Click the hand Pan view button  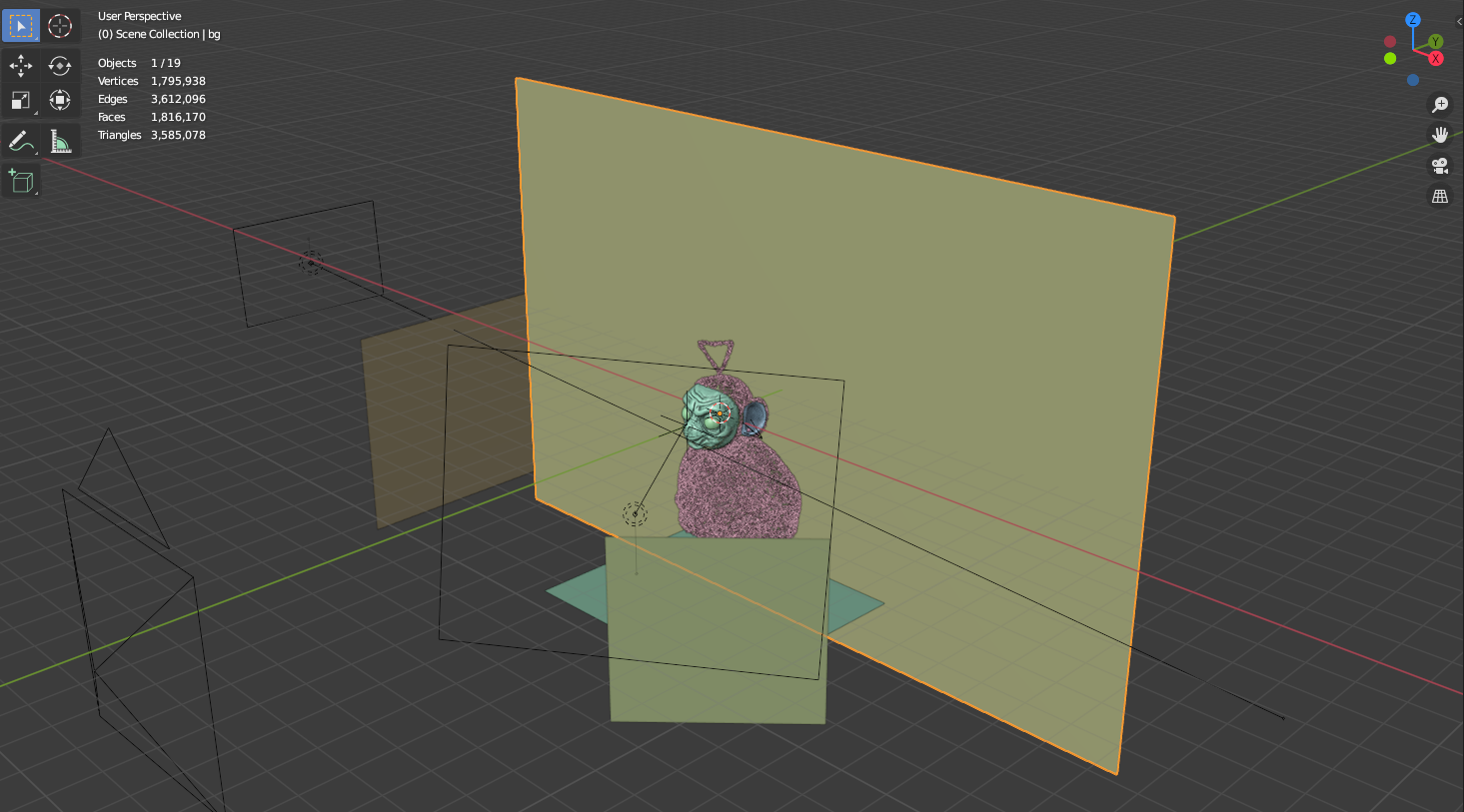pyautogui.click(x=1440, y=135)
